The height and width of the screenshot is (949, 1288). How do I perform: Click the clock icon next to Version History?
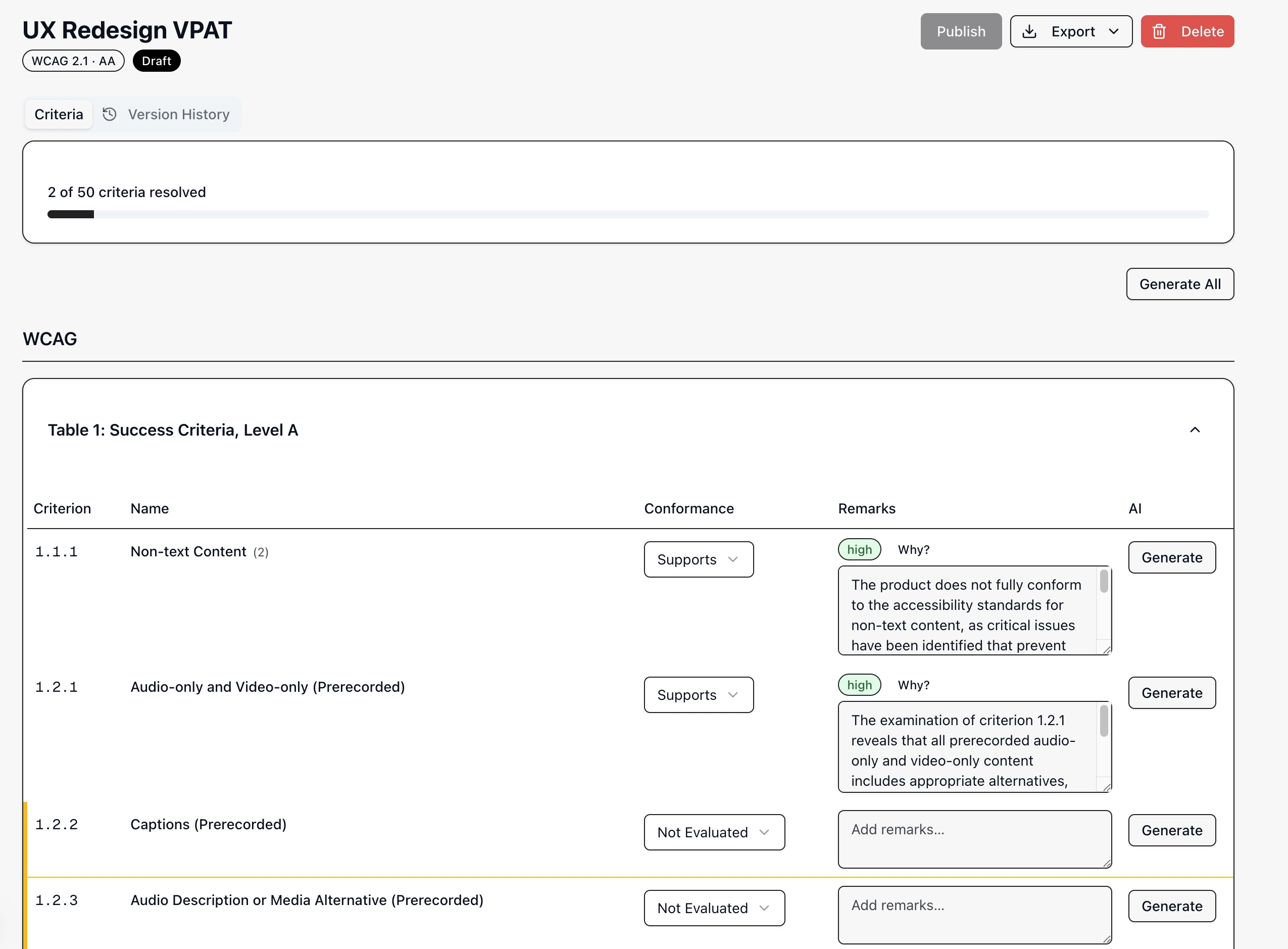pos(109,114)
